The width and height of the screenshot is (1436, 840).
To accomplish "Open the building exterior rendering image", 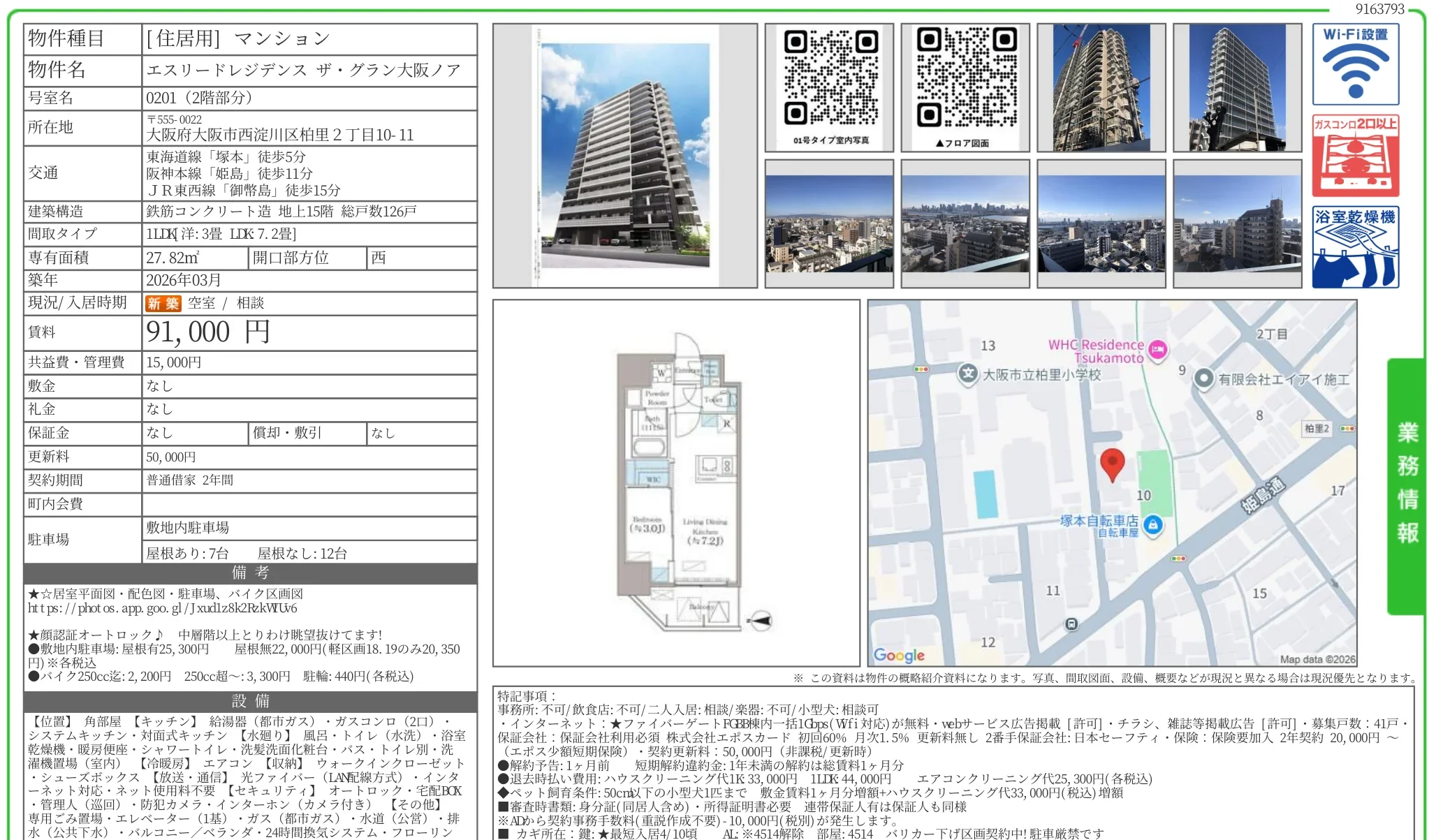I will tap(624, 156).
